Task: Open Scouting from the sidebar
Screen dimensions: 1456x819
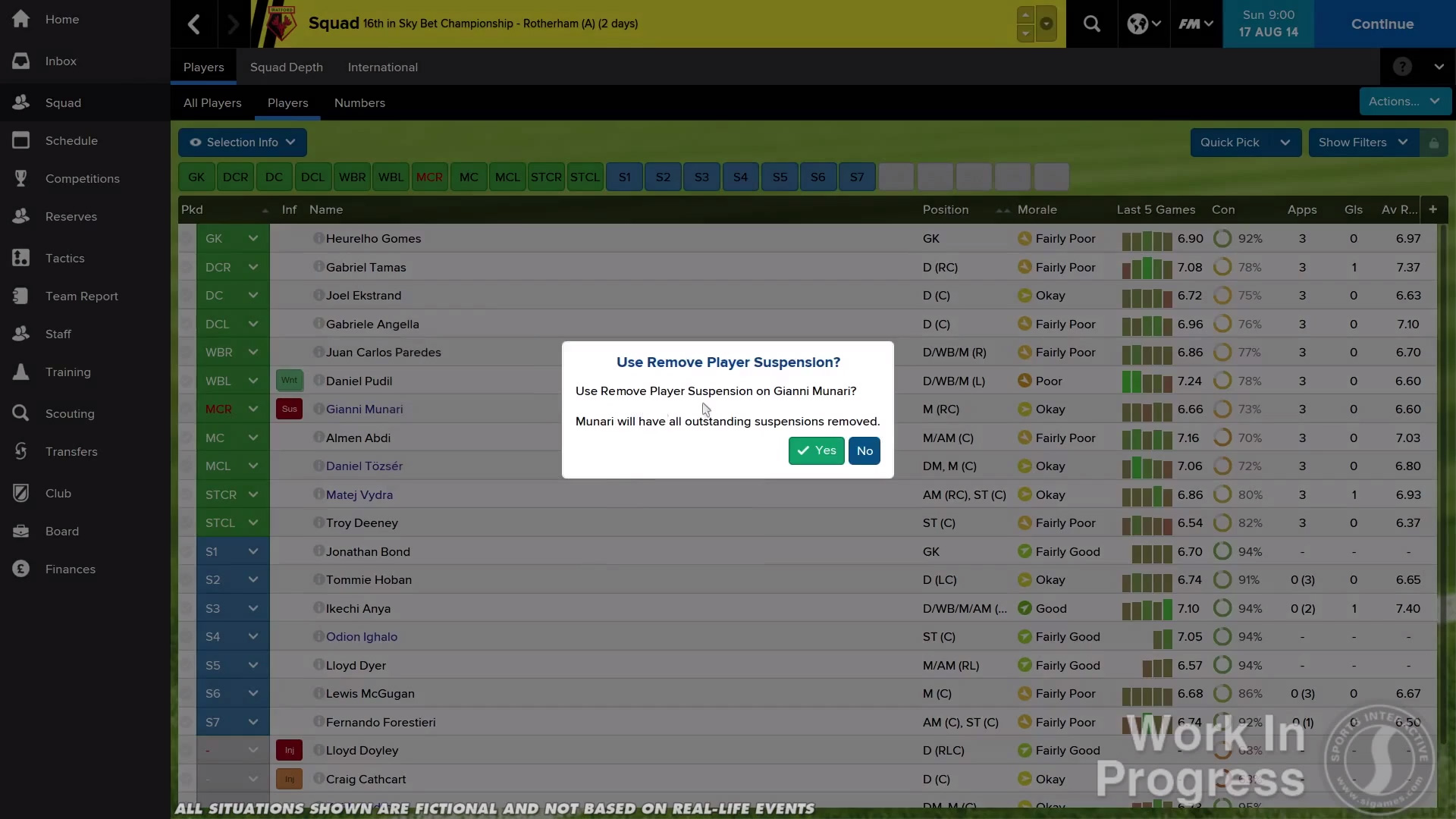Action: [69, 413]
